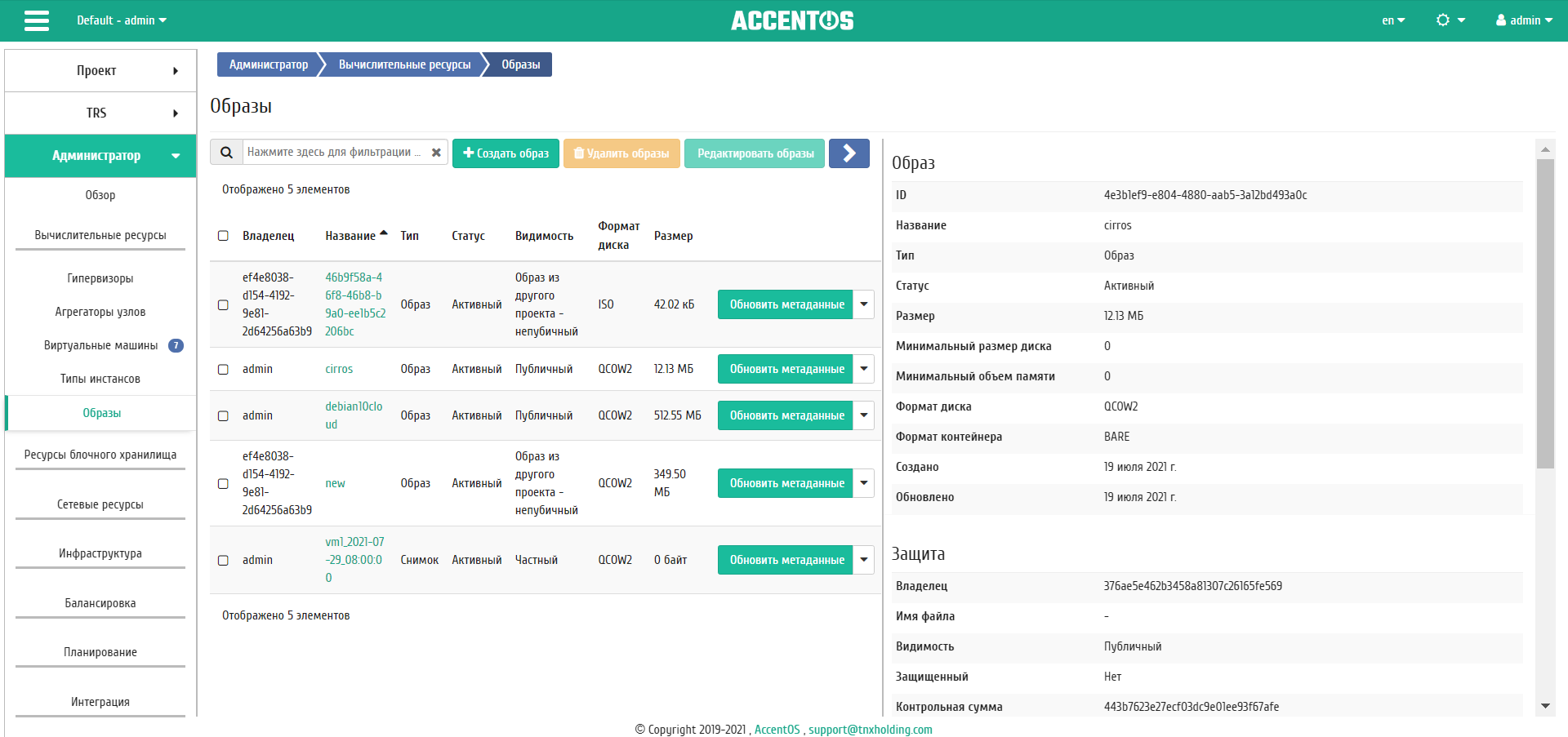
Task: Open Инфраструктура section
Action: [100, 553]
